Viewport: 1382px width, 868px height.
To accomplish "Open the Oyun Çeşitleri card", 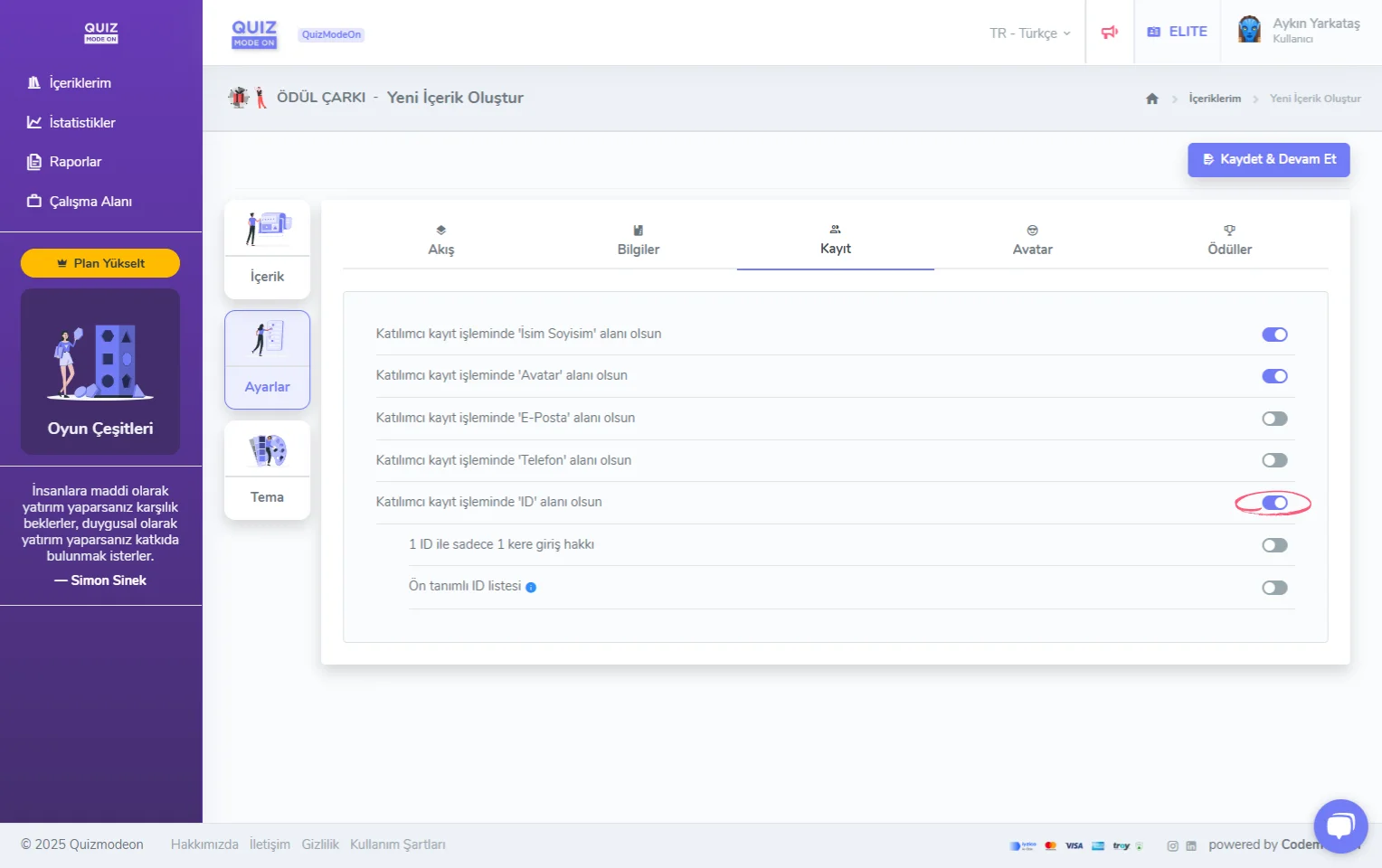I will click(x=100, y=372).
